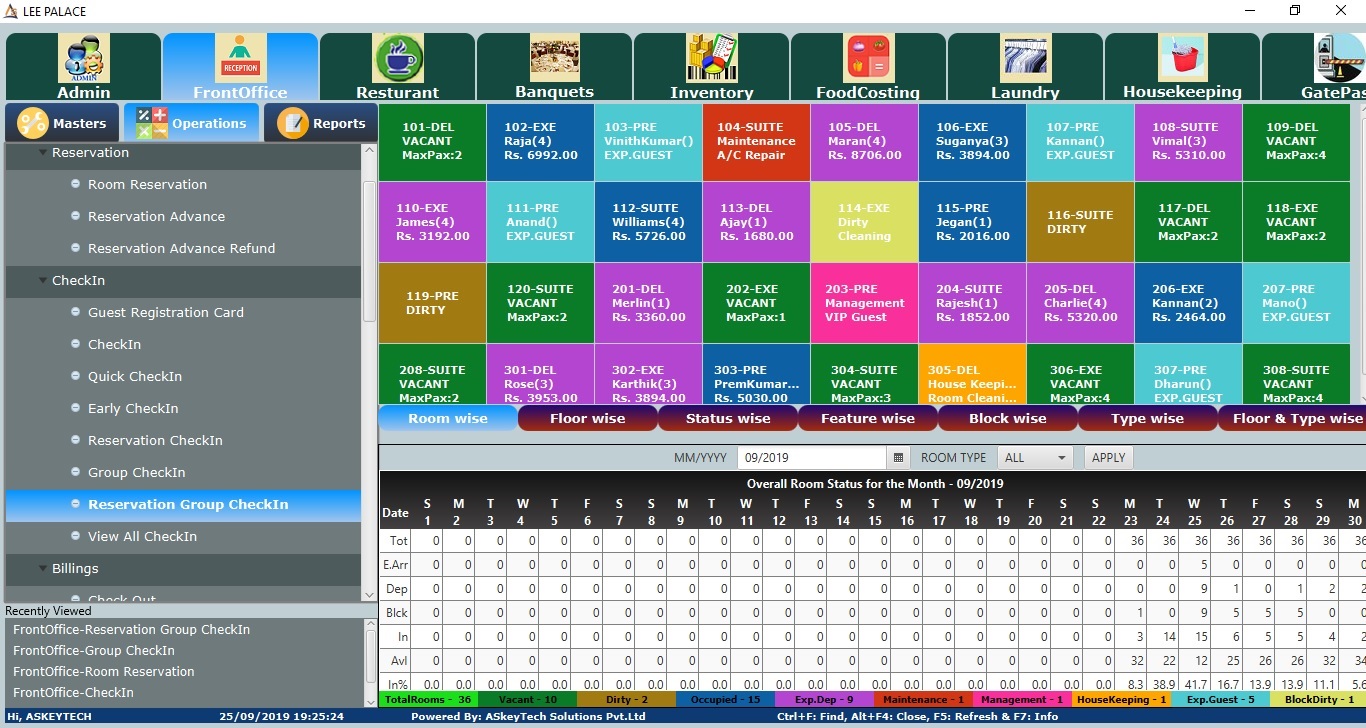Open the Admin module icon
The image size is (1366, 728).
pyautogui.click(x=84, y=59)
